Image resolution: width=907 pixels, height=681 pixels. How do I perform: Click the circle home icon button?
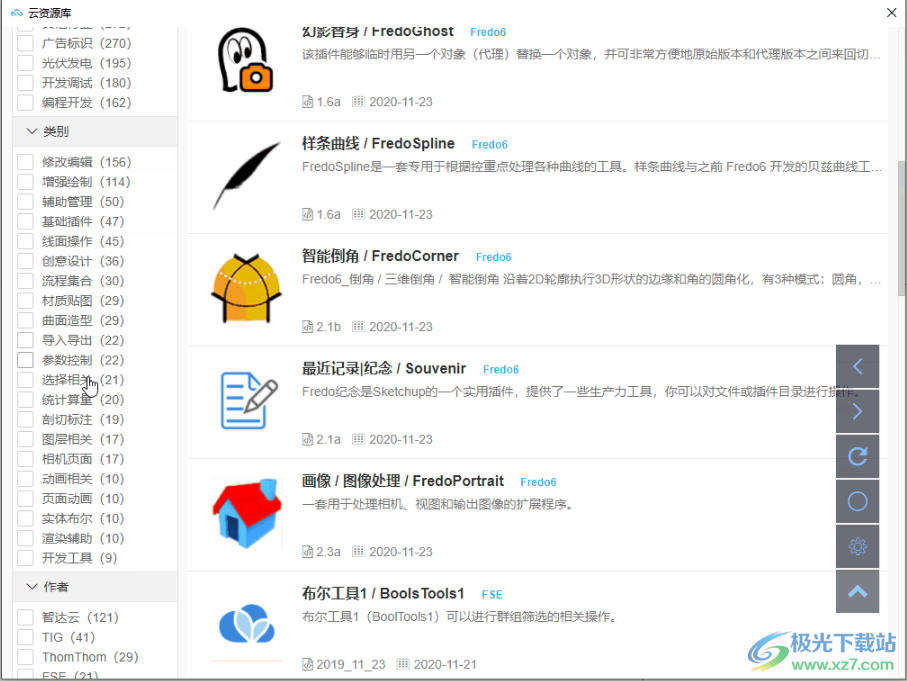point(857,502)
